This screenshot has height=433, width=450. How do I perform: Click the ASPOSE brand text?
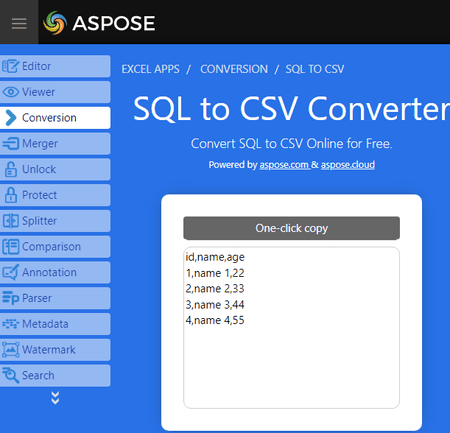114,23
